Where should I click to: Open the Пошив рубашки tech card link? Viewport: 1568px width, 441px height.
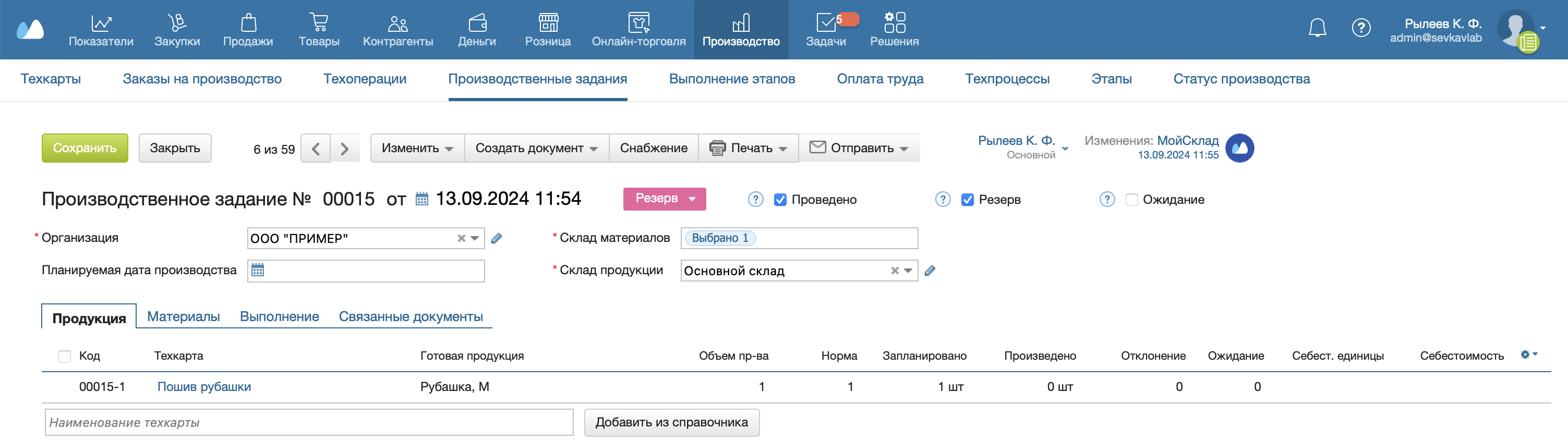pyautogui.click(x=204, y=387)
